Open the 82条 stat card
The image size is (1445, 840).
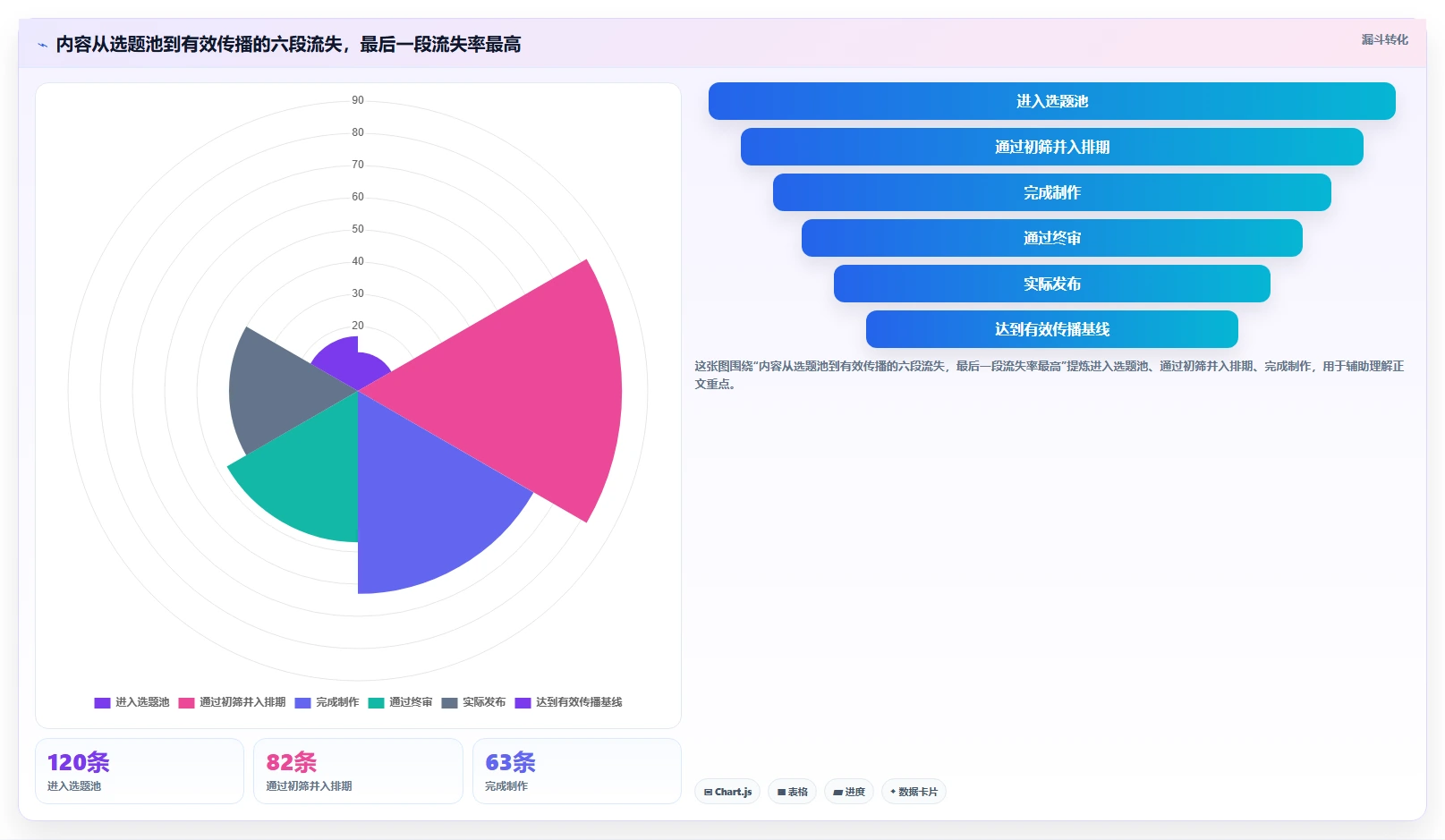pos(358,771)
